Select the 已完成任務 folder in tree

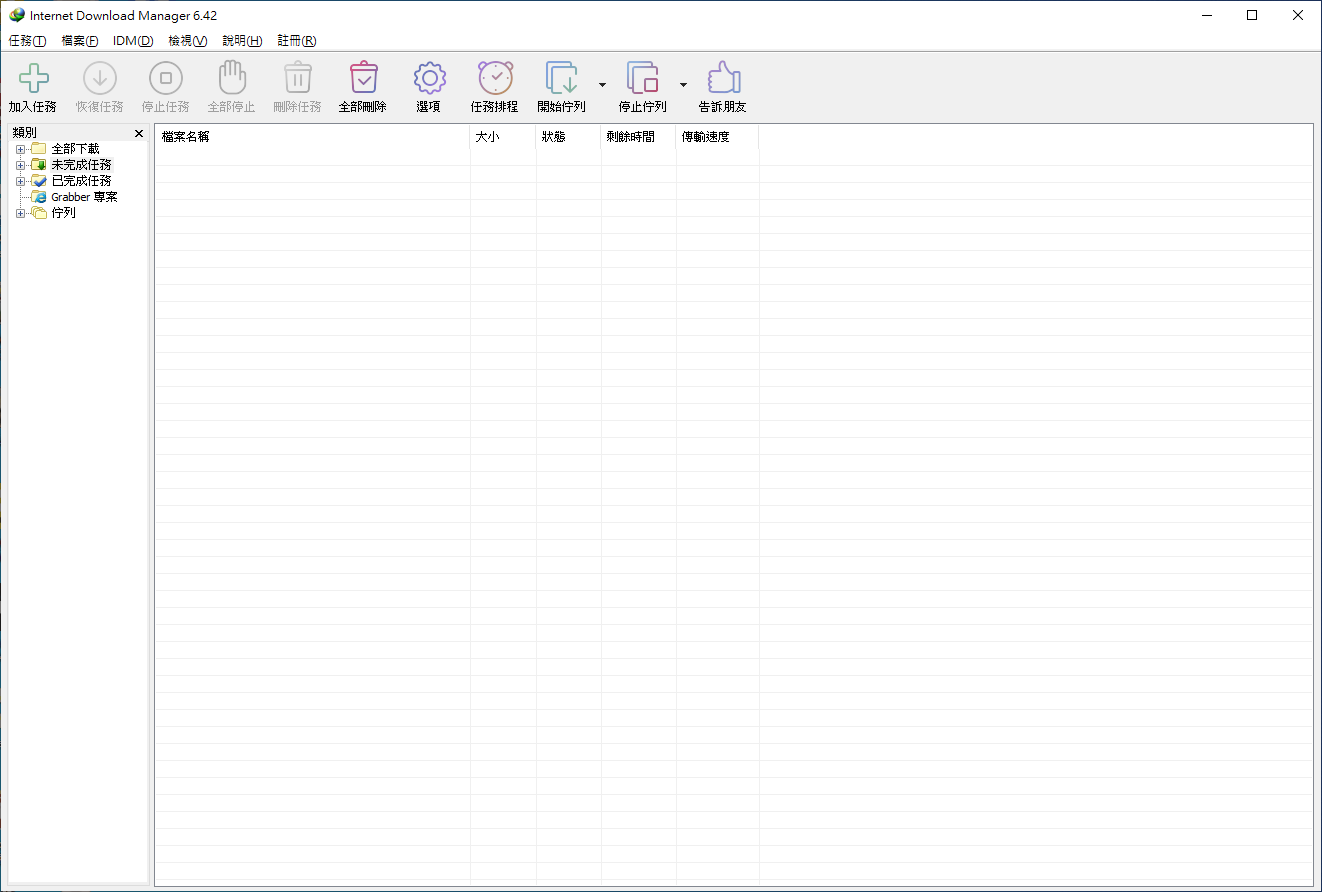(81, 181)
